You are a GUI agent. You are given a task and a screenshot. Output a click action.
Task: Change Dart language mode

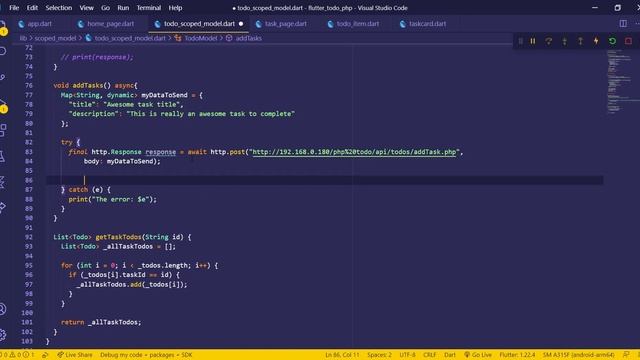[450, 355]
